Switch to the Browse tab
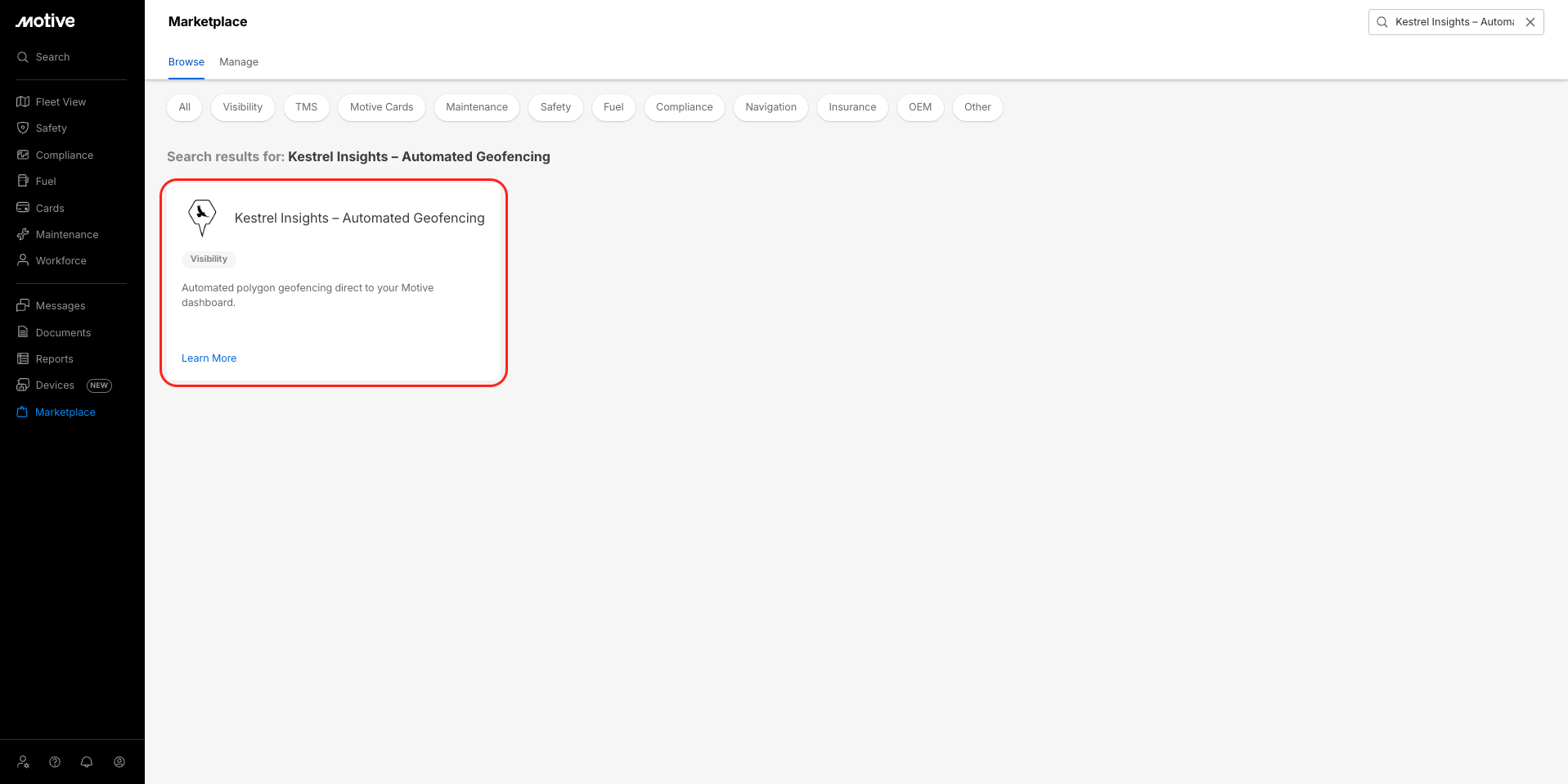The width and height of the screenshot is (1568, 784). tap(186, 62)
